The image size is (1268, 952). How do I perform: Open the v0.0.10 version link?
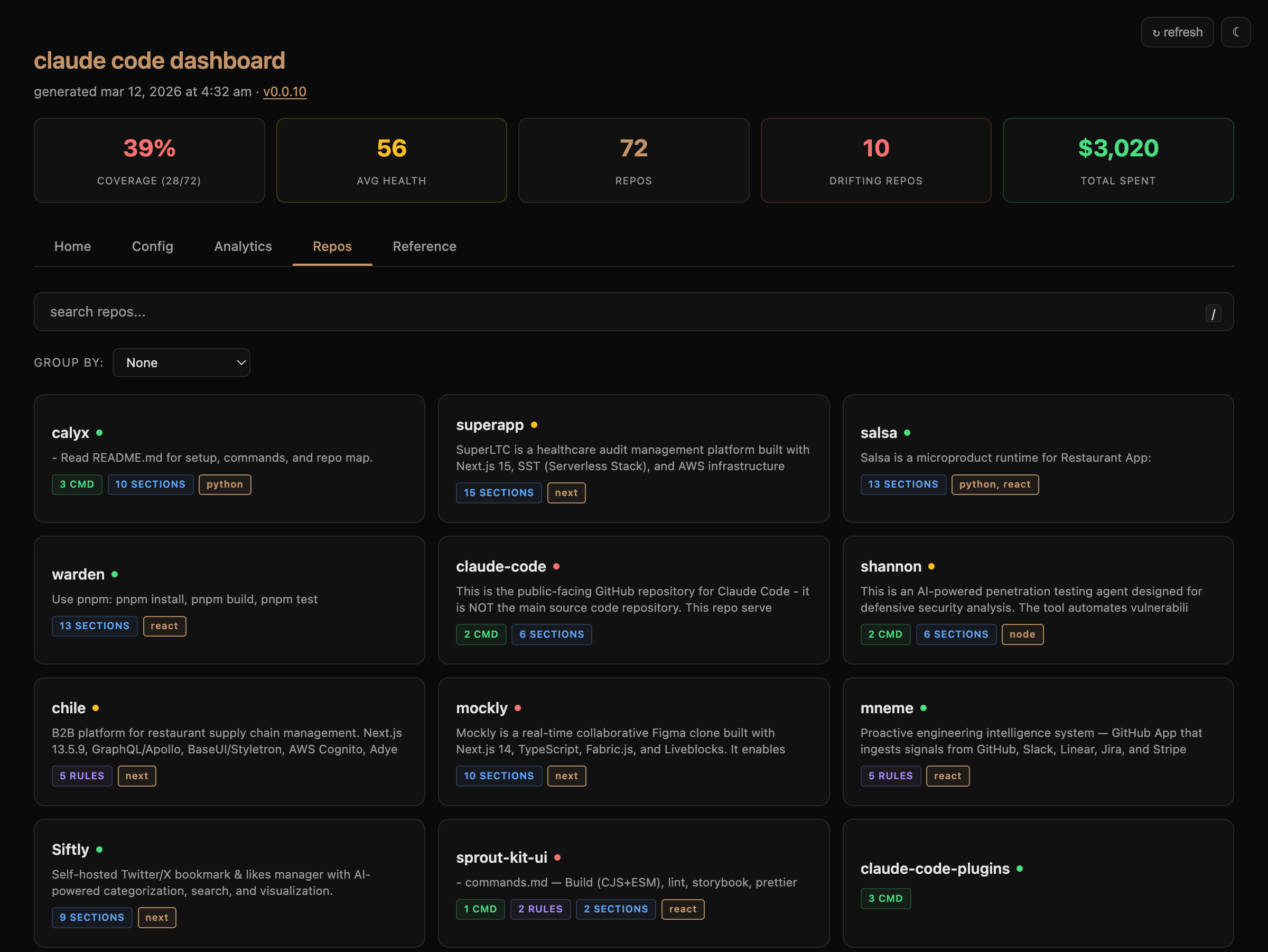pos(284,92)
